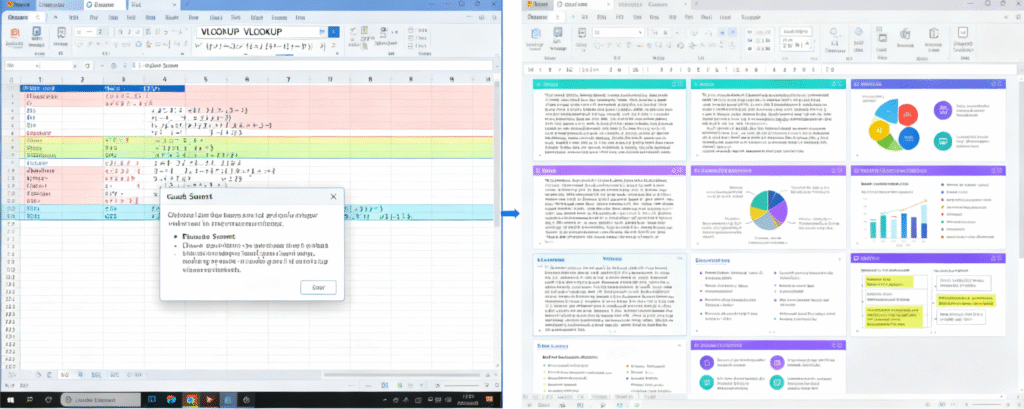
Task: Close the dialog using its X icon
Action: 335,197
